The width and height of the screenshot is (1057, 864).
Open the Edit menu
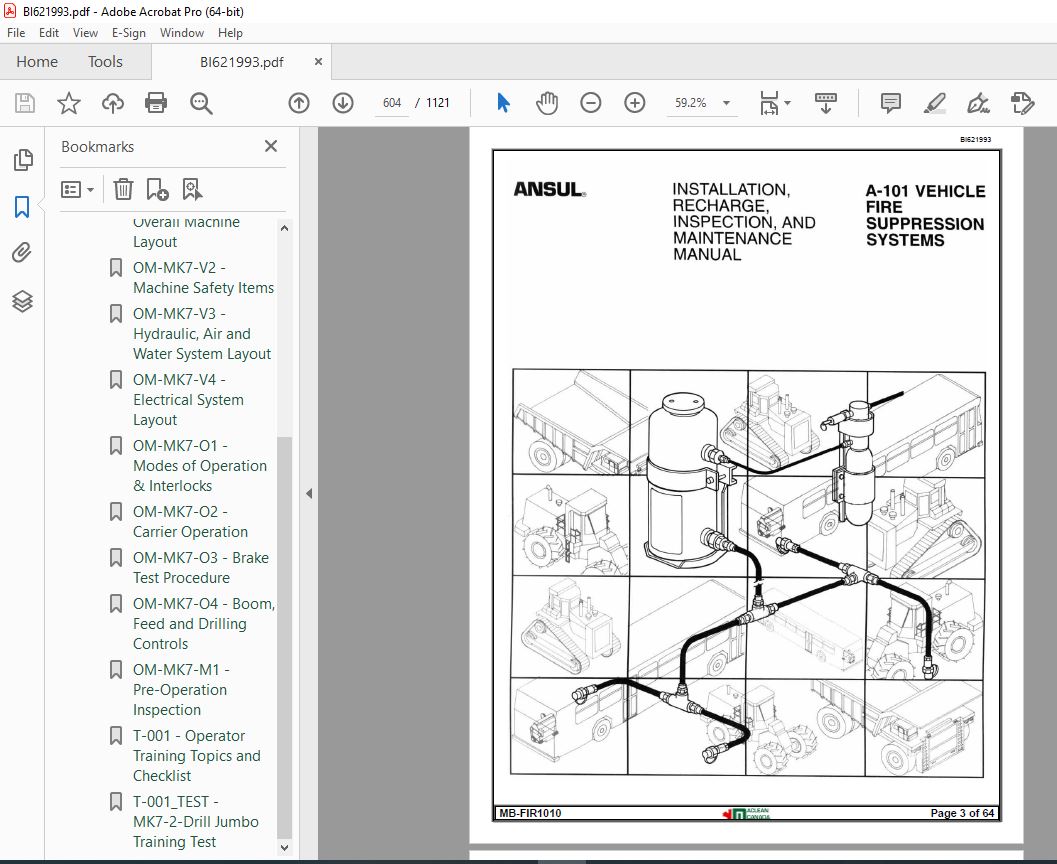[49, 33]
